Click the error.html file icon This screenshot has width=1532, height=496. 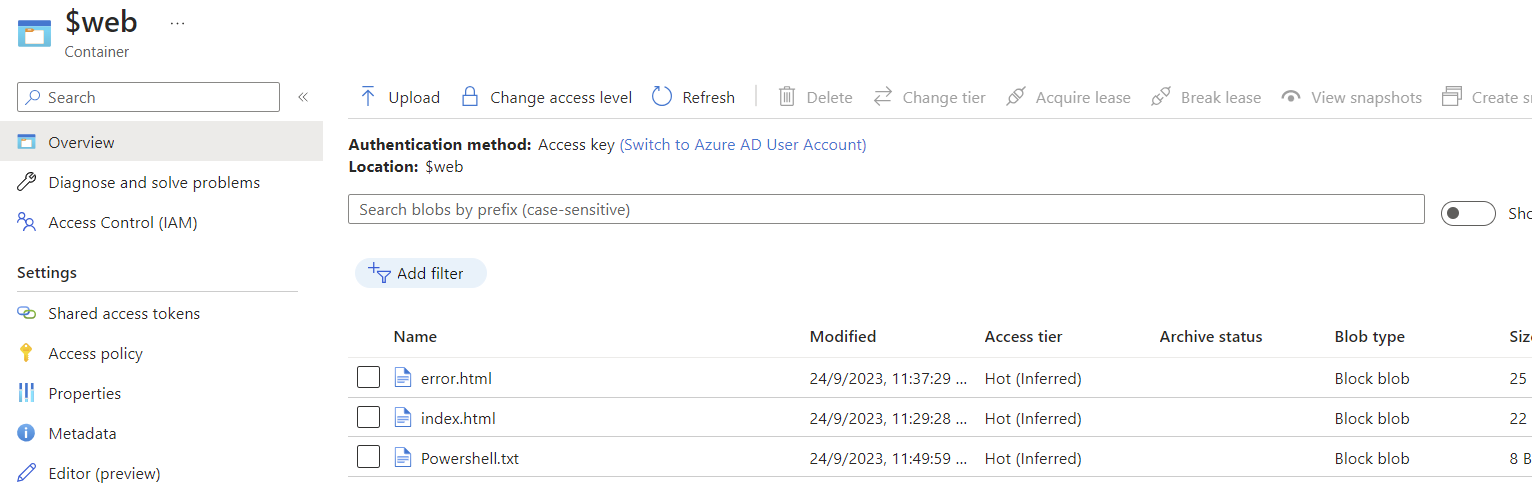coord(403,378)
